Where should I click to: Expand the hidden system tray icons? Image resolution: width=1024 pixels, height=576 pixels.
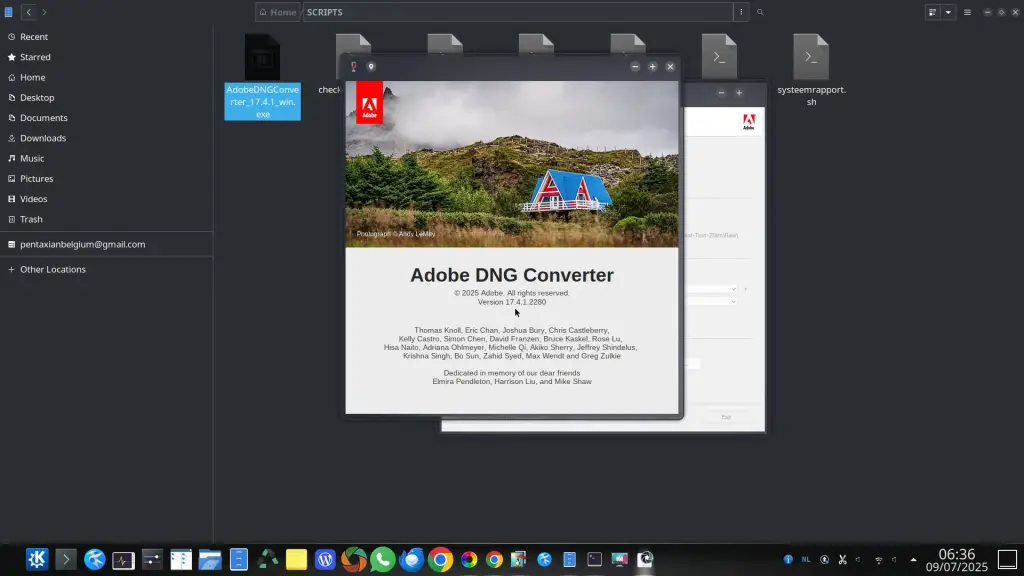pos(913,559)
